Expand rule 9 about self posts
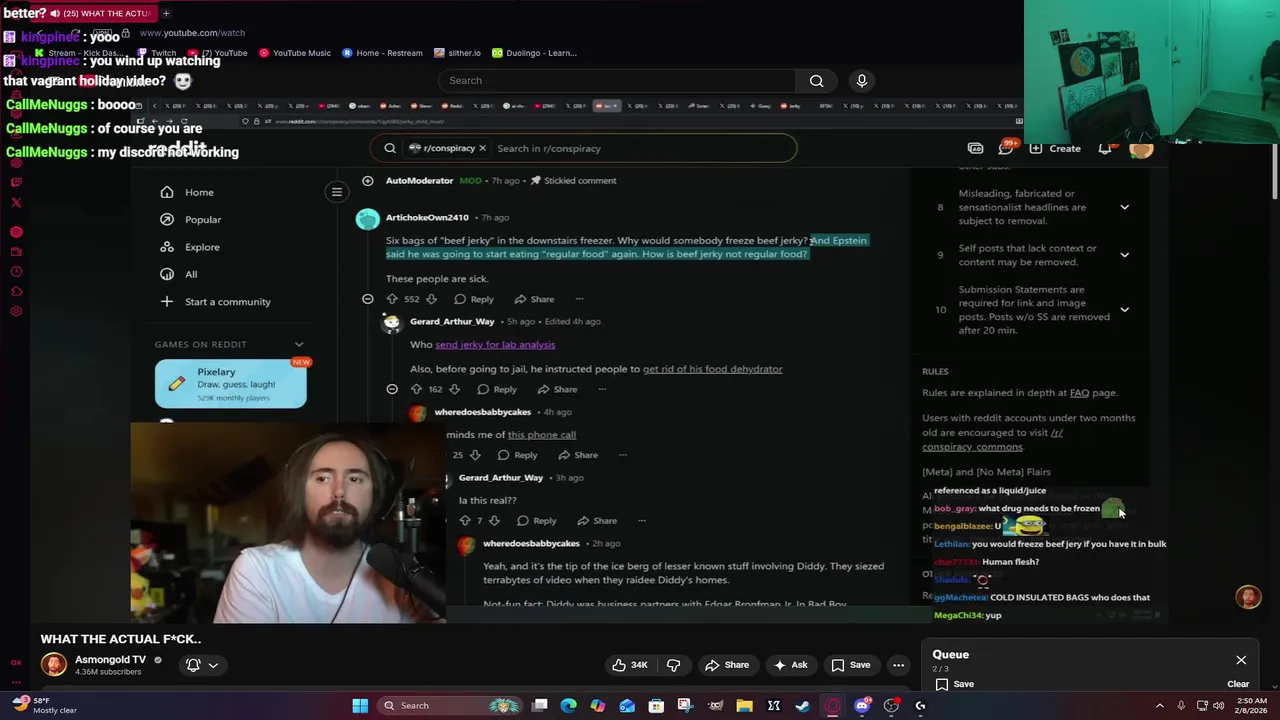The width and height of the screenshot is (1280, 720). (1124, 255)
